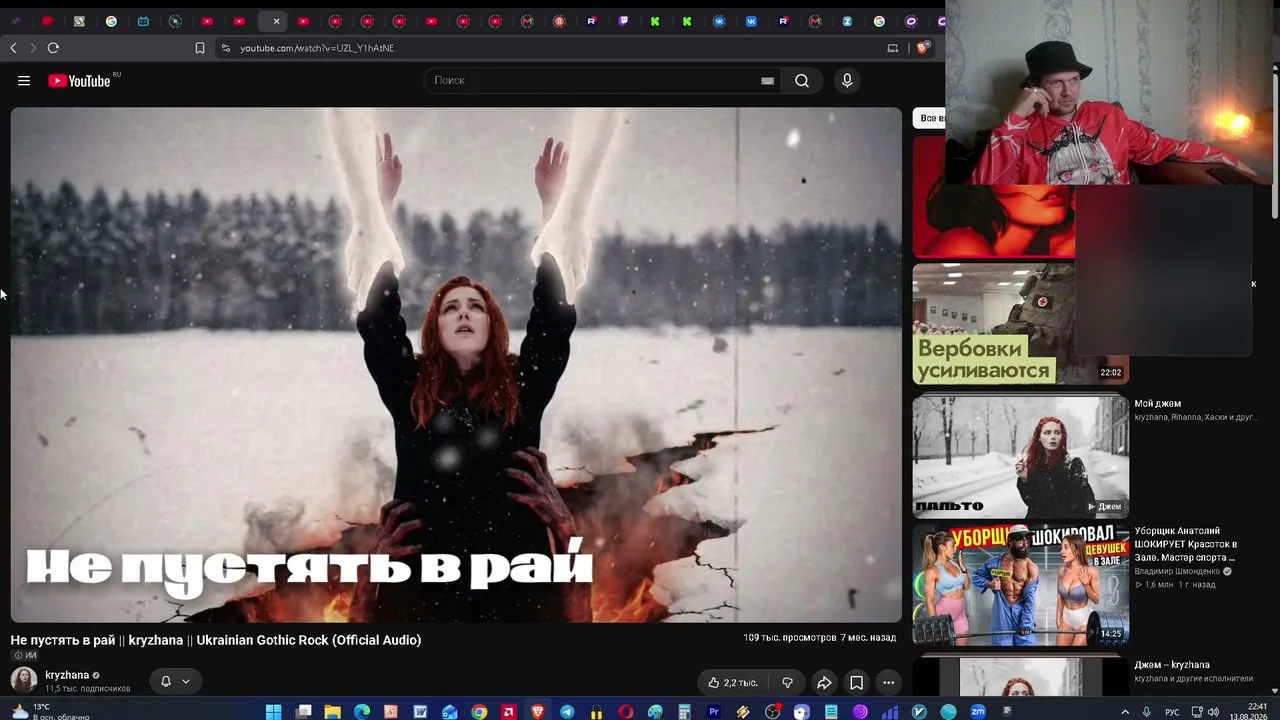Viewport: 1280px width, 720px height.
Task: Open Джем – kryzhana mix title
Action: [1172, 665]
